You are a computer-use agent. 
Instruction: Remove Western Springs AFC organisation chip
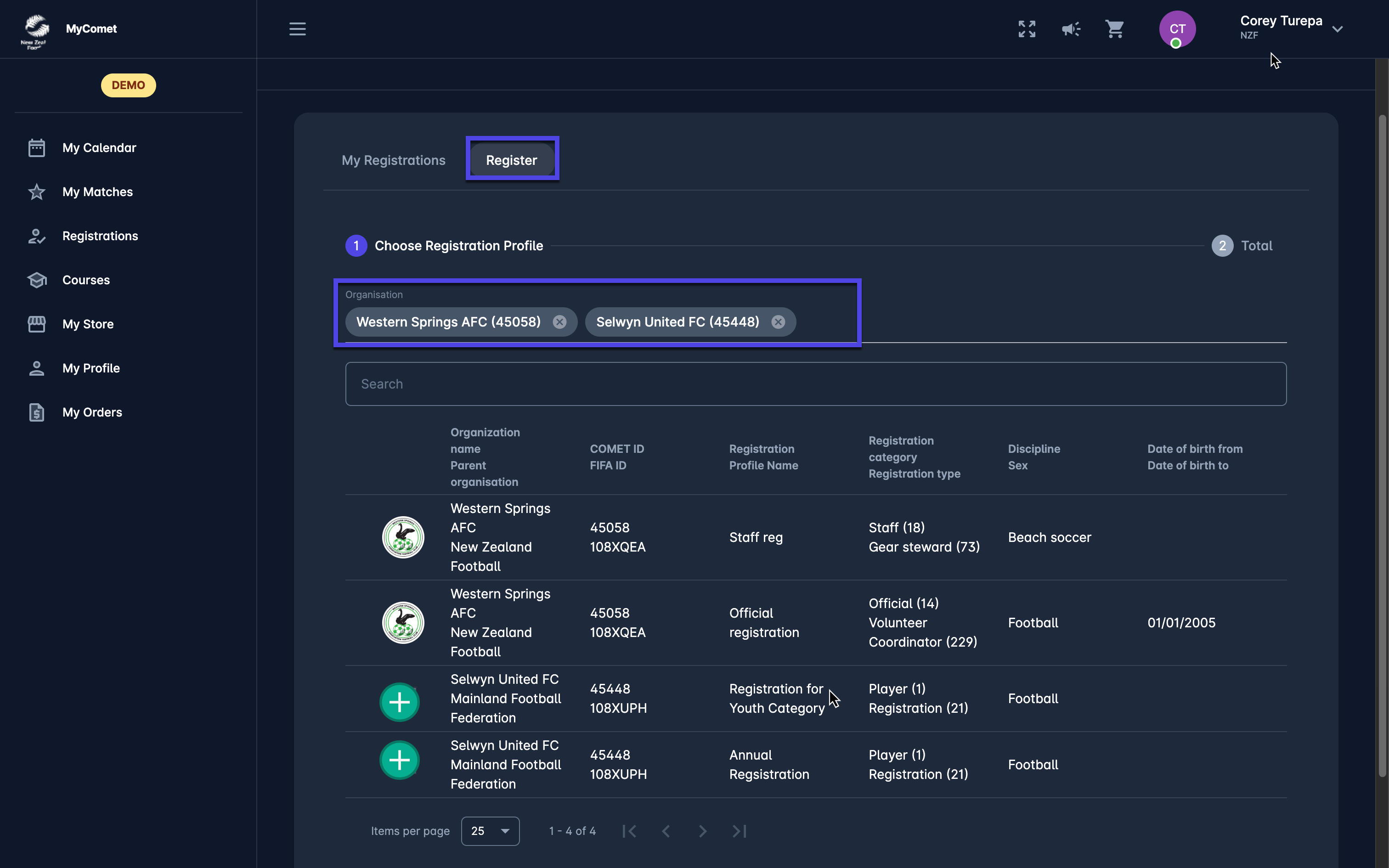point(559,322)
